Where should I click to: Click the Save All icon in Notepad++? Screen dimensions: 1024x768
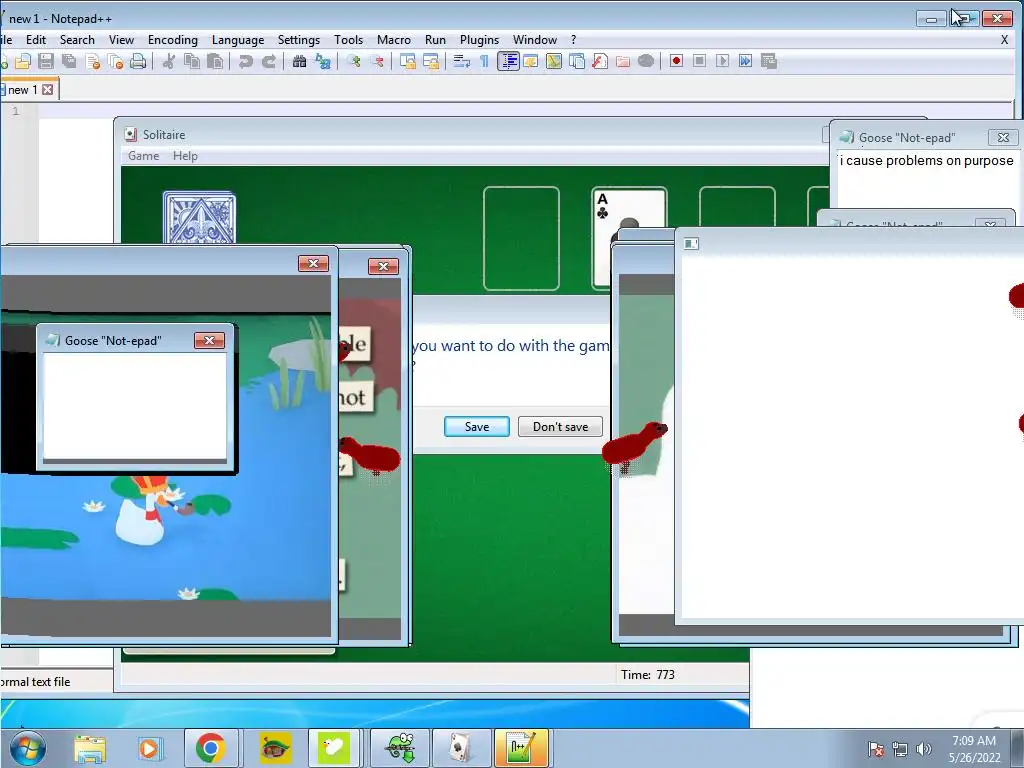[69, 61]
